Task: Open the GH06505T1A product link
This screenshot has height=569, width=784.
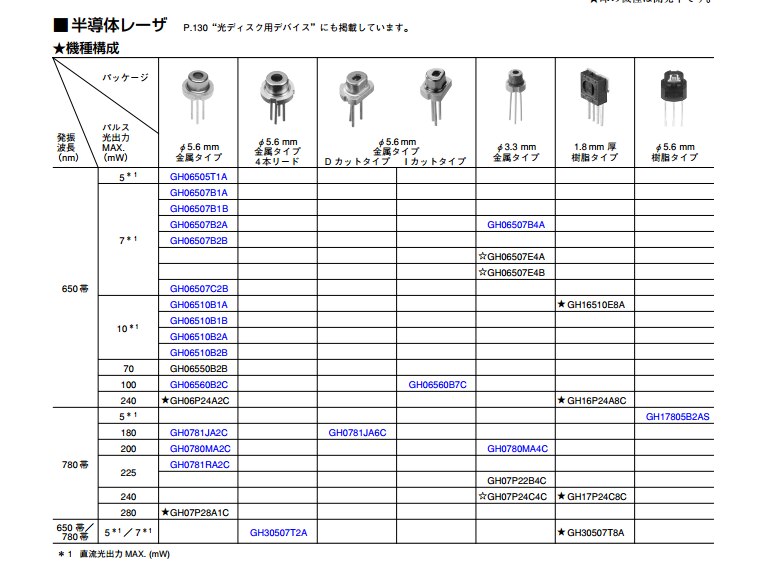Action: (198, 176)
